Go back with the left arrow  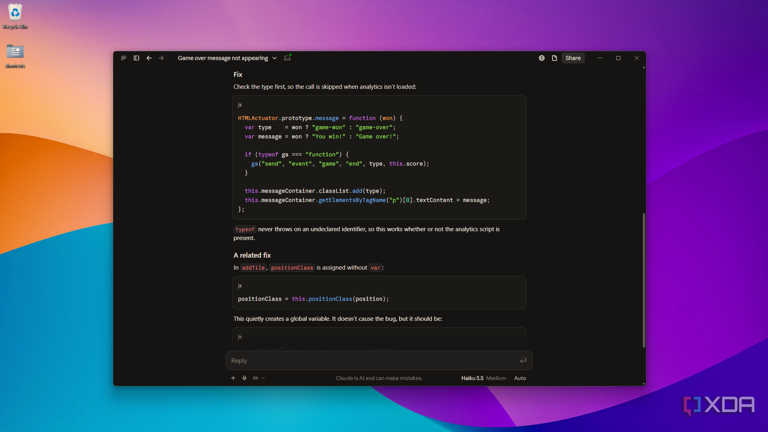pyautogui.click(x=149, y=58)
